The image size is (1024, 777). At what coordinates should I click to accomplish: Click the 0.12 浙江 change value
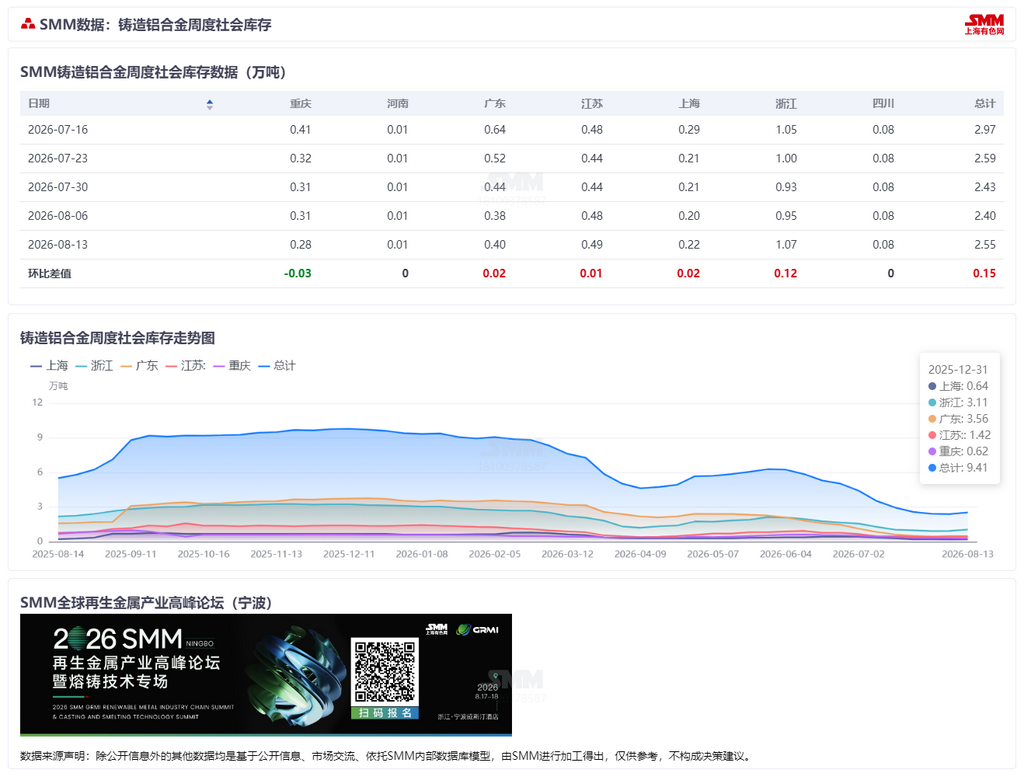point(786,274)
